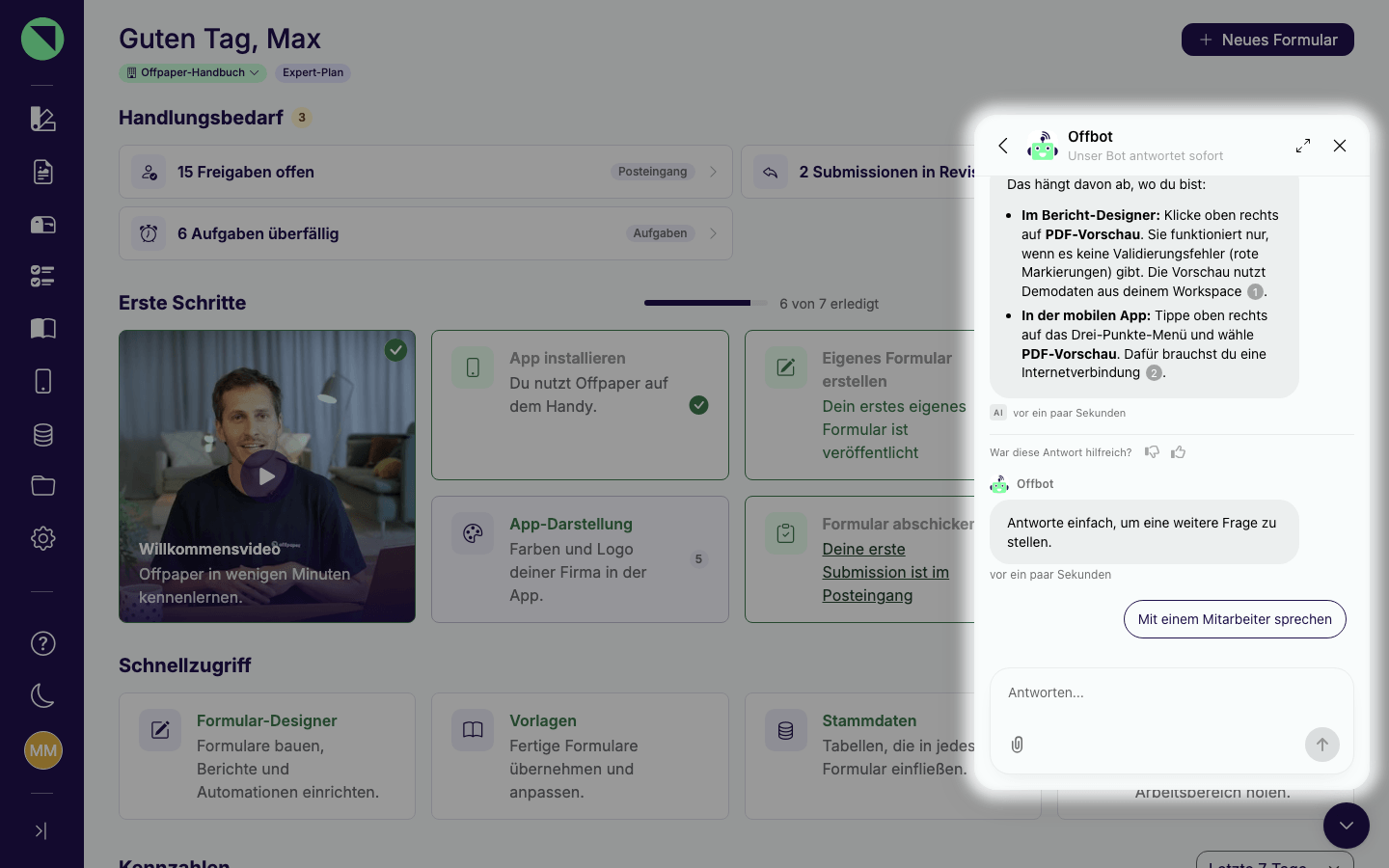Go back in the Offbot chat
The image size is (1389, 868).
(1003, 146)
